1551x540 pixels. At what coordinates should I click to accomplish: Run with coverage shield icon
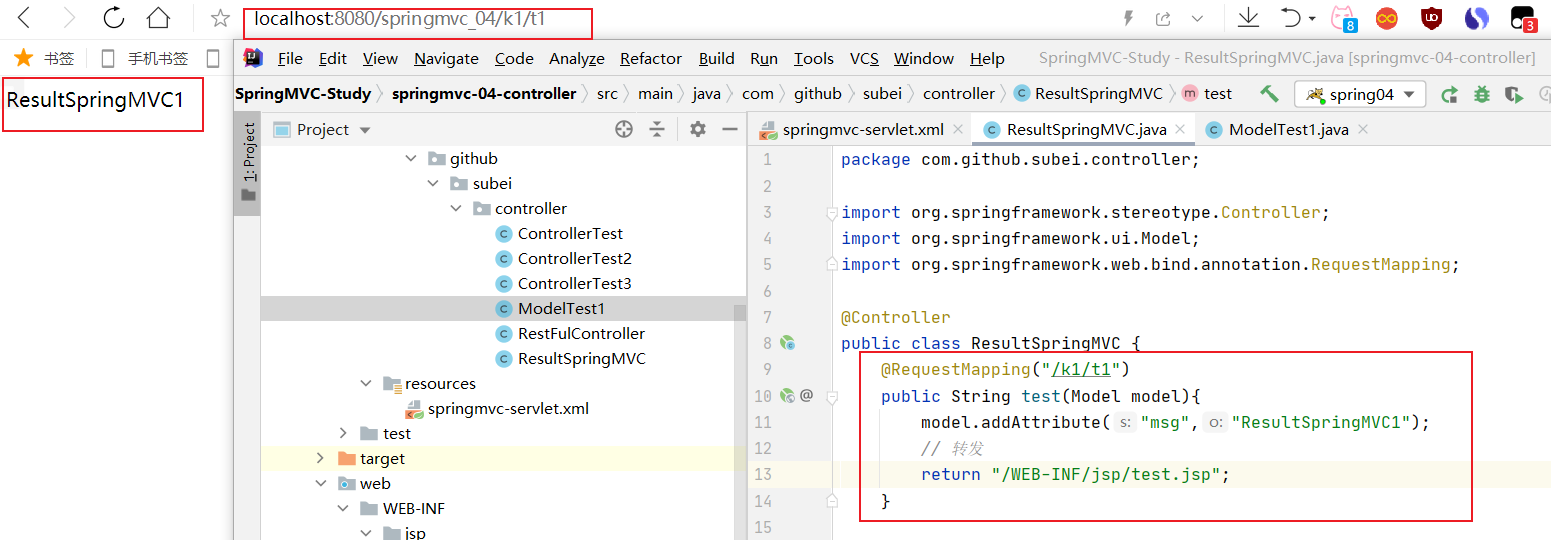[x=1515, y=95]
